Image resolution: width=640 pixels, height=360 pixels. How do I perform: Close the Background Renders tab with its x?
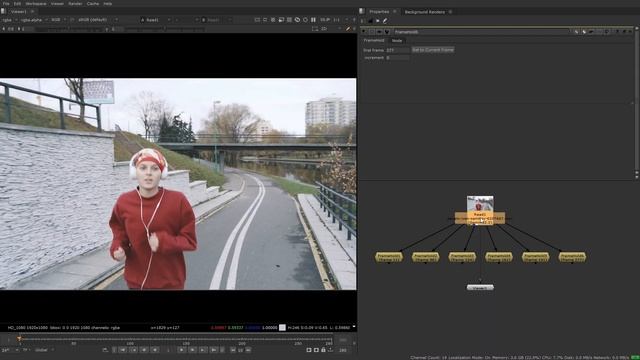point(450,12)
